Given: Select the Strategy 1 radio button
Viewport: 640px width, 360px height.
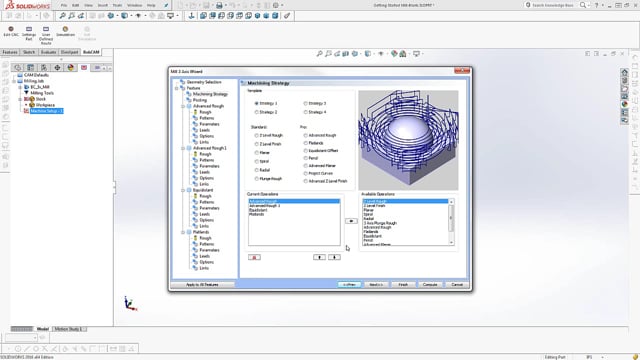Looking at the screenshot, I should pos(257,103).
